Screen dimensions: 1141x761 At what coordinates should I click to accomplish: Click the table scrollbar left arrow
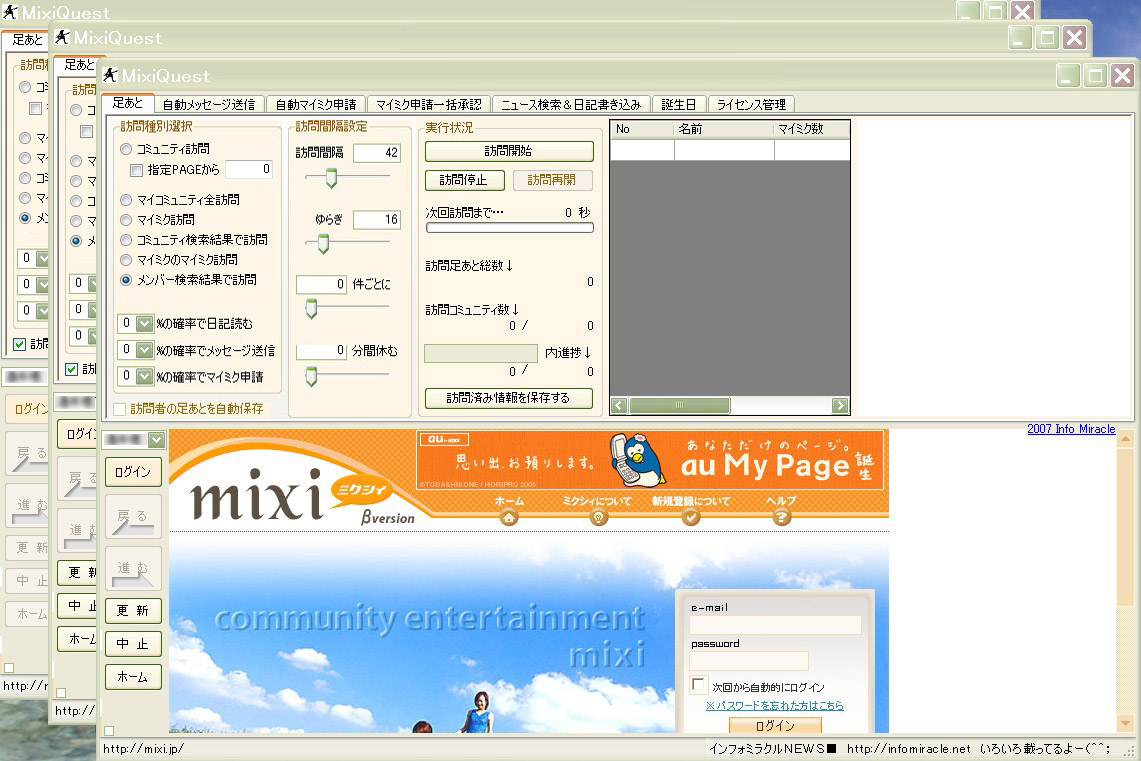point(619,405)
